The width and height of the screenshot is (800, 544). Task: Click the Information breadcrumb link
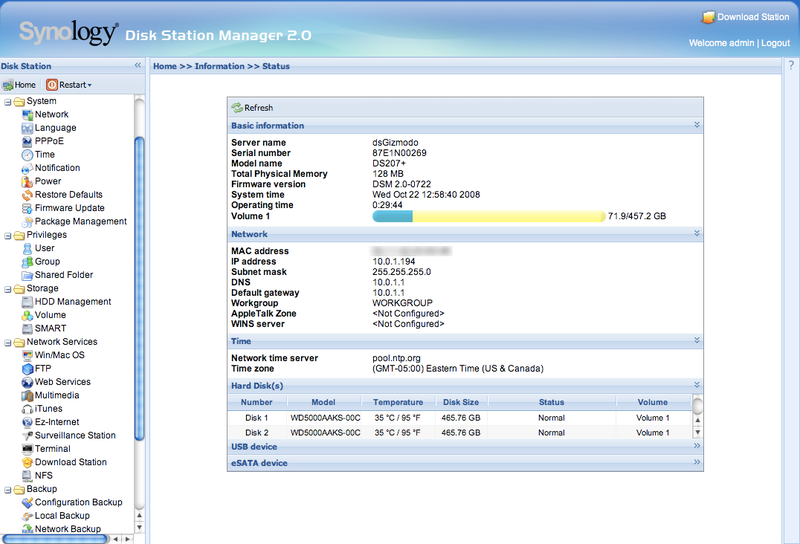[219, 66]
